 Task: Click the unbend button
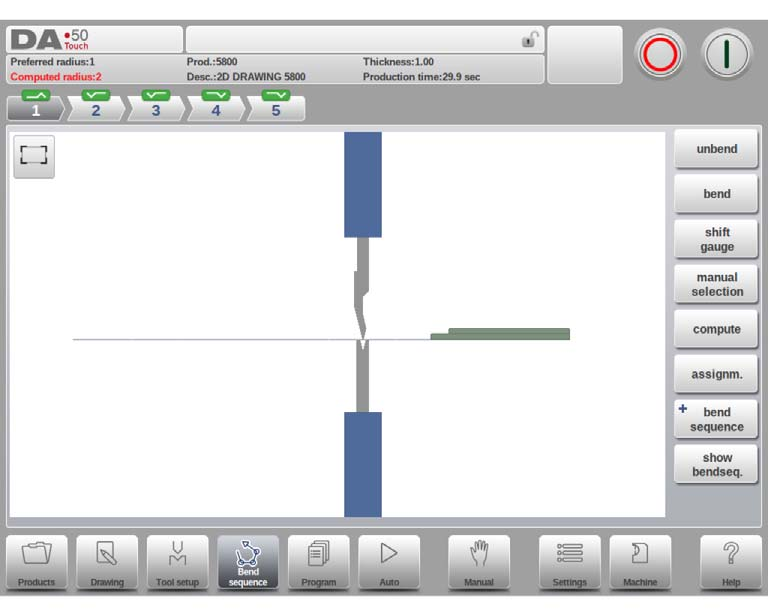tap(716, 149)
